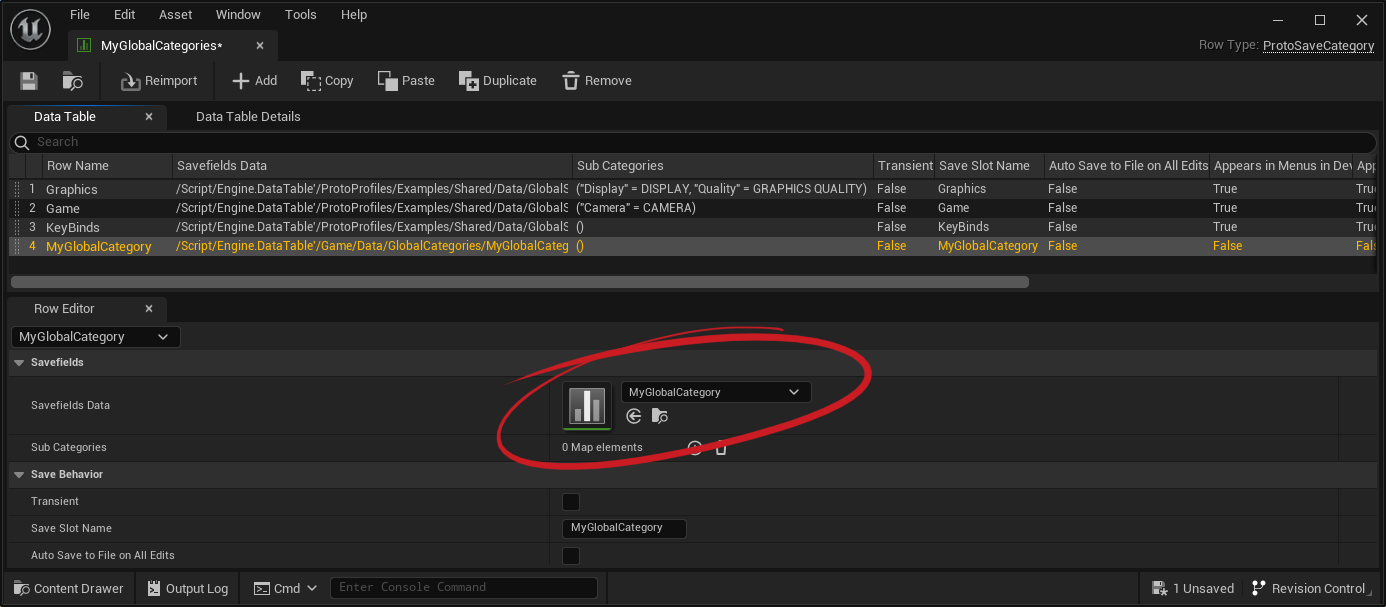Open the Content Drawer
Viewport: 1386px width, 607px height.
[x=69, y=589]
